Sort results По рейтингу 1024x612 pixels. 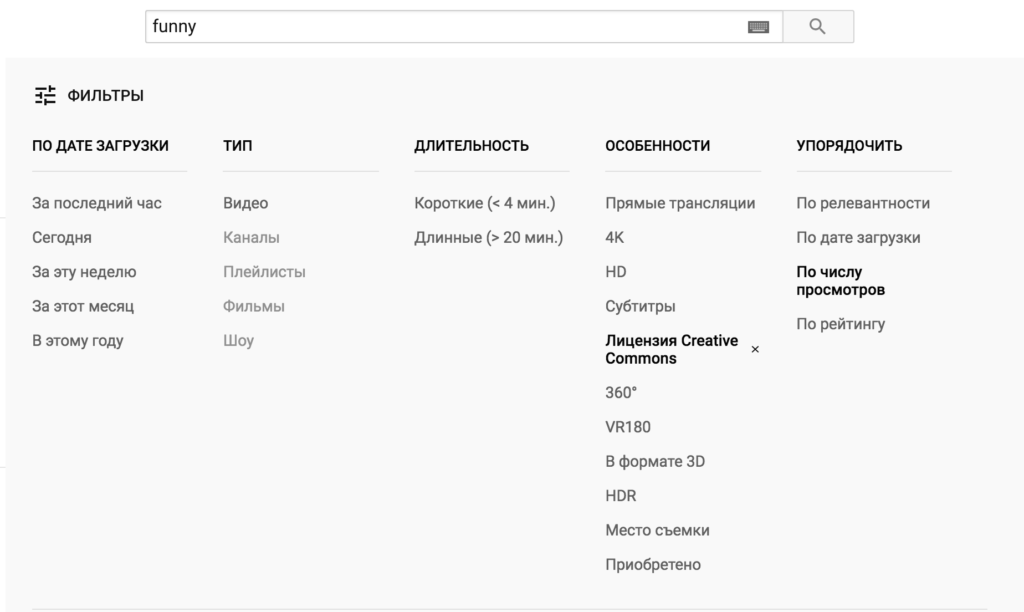tap(840, 324)
